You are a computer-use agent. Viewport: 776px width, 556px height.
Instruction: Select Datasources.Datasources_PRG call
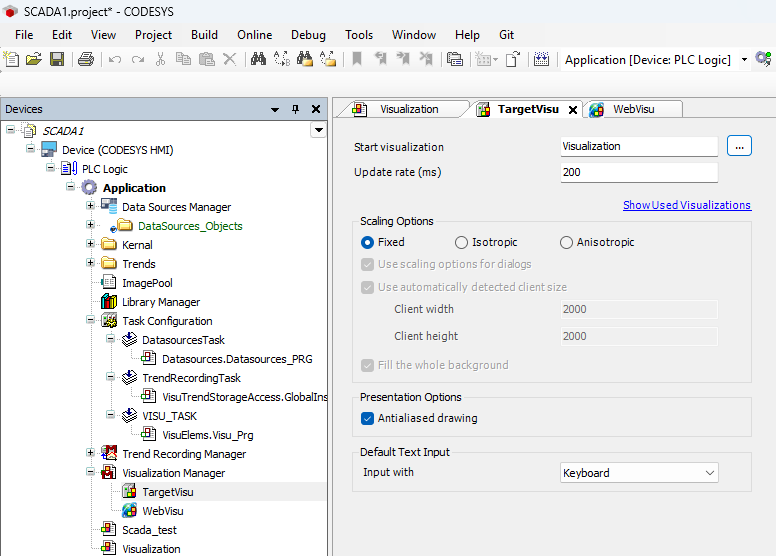(237, 359)
